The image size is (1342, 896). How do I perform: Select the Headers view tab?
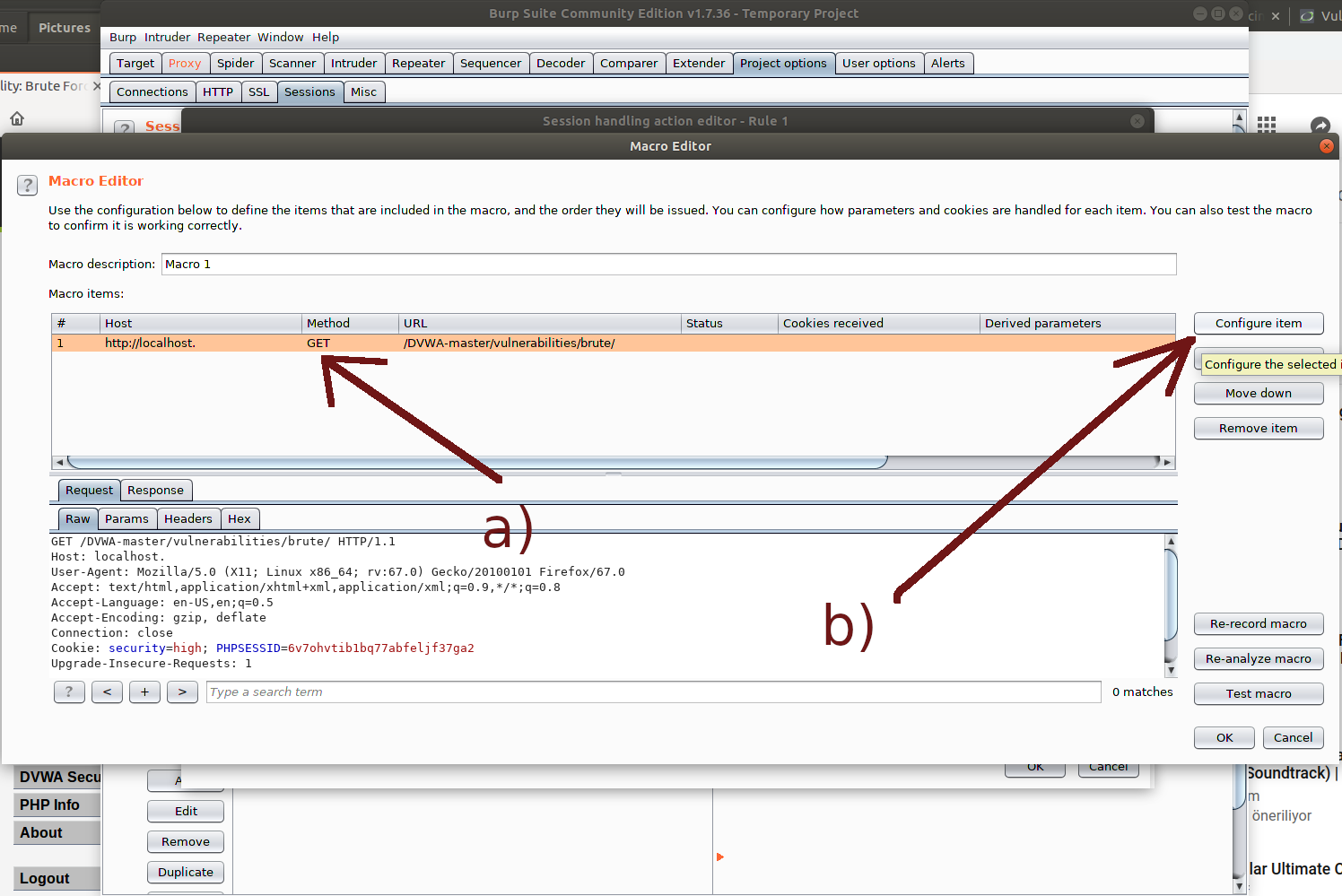coord(188,518)
